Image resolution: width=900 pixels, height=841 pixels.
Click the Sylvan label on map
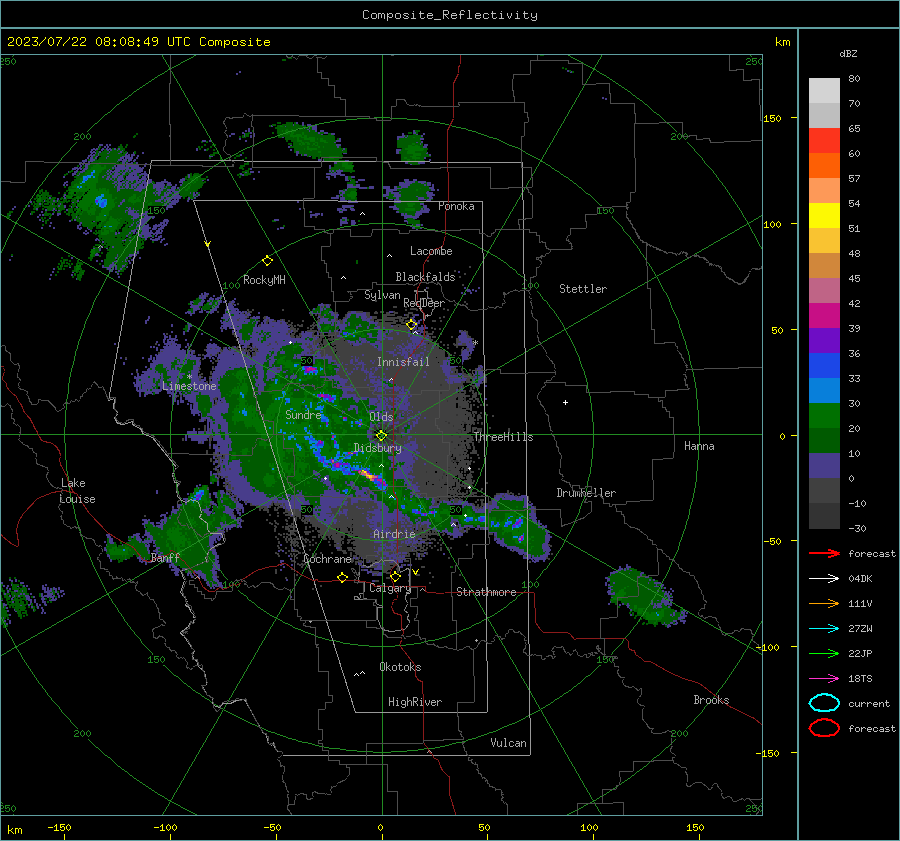[382, 295]
